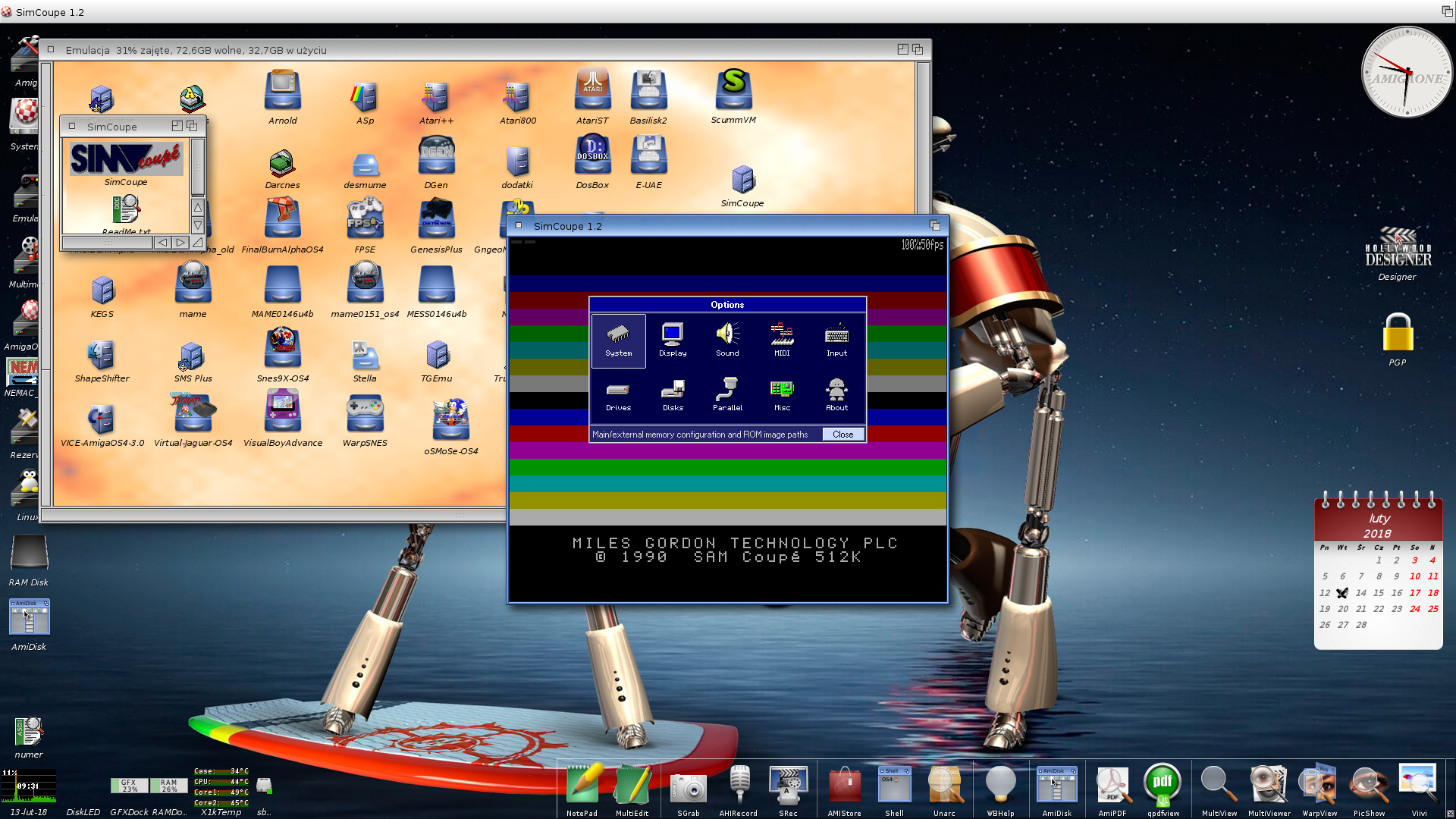Launch Unarc from the dock
Viewport: 1456px width, 819px height.
944,791
